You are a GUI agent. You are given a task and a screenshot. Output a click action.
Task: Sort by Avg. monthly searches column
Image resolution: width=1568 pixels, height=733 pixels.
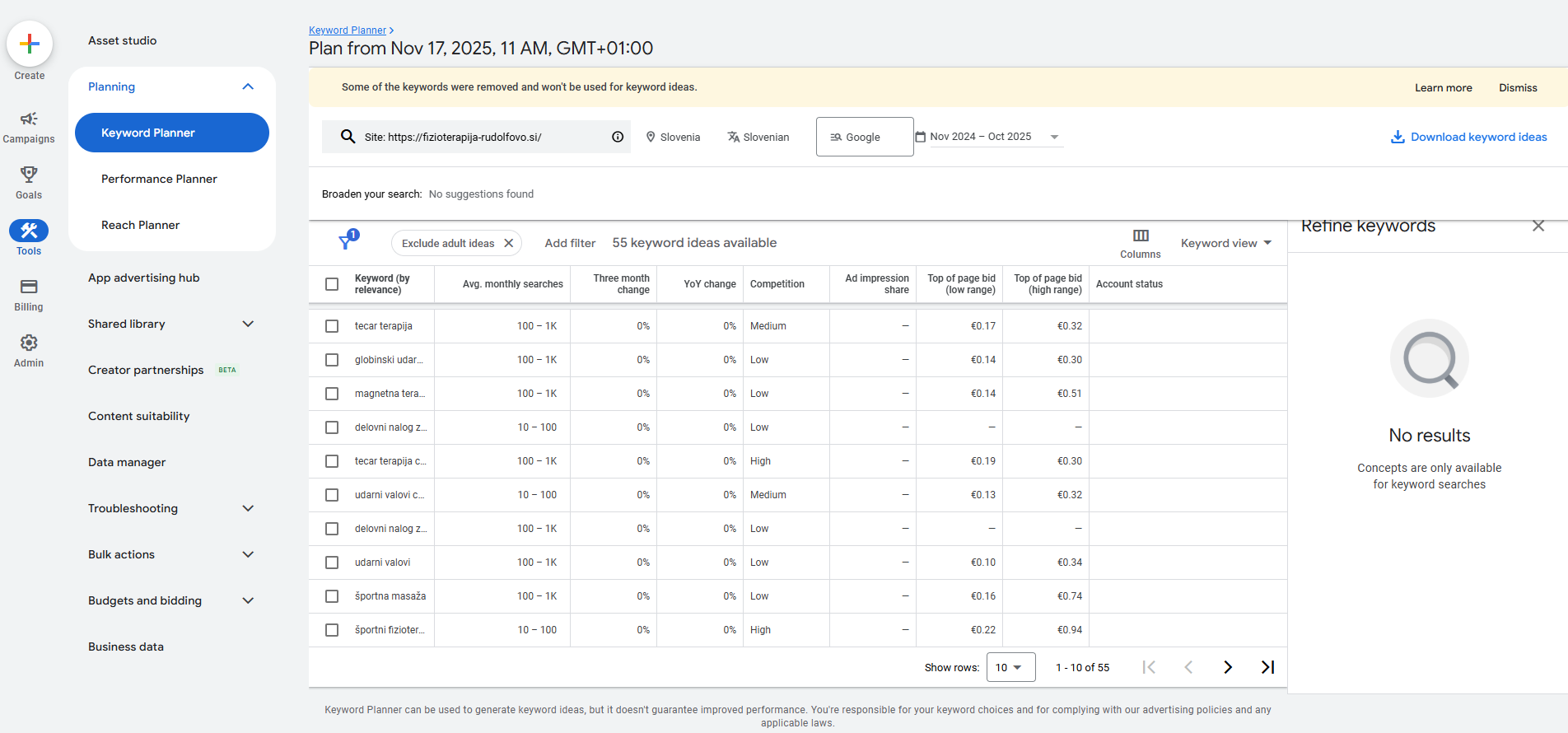pyautogui.click(x=512, y=284)
